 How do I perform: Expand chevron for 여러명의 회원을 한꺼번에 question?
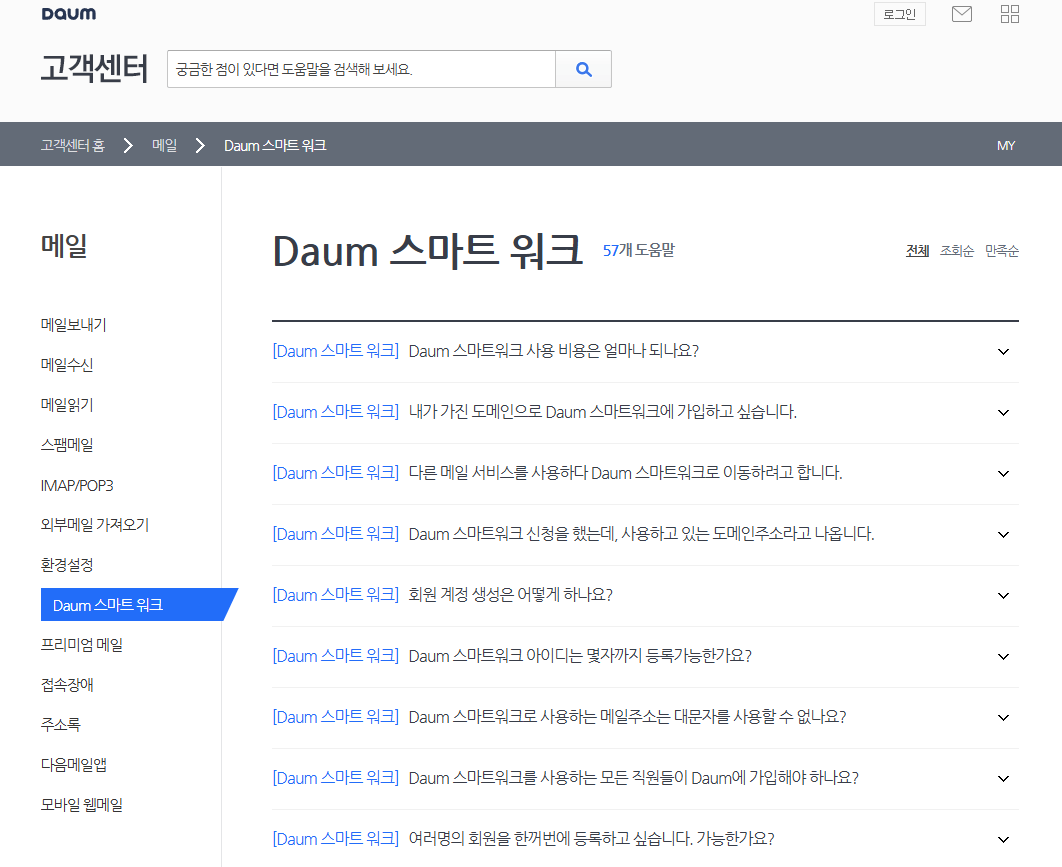coord(1003,839)
